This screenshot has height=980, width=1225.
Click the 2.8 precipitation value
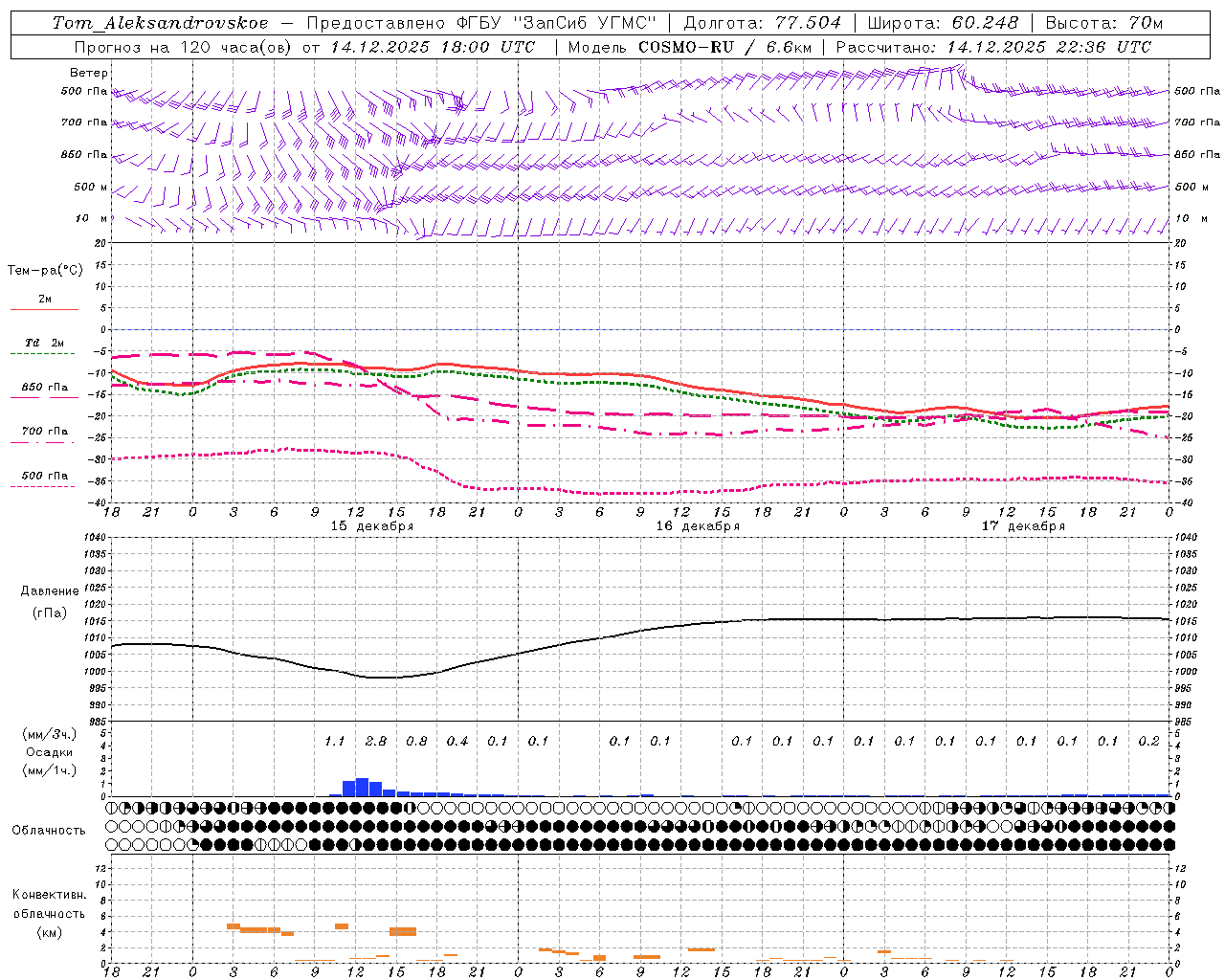click(x=376, y=741)
